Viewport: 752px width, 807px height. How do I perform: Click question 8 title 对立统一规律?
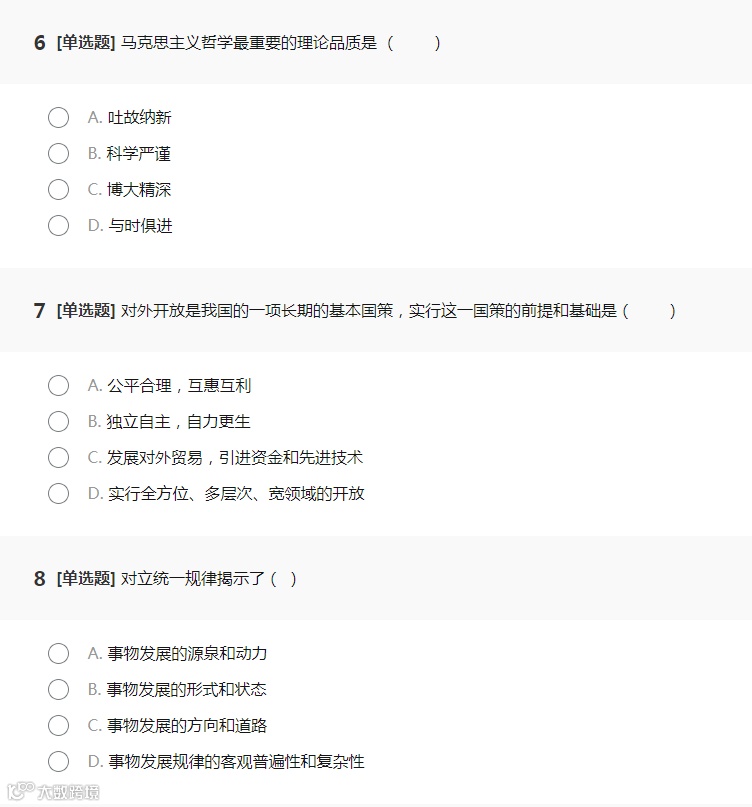[x=194, y=579]
